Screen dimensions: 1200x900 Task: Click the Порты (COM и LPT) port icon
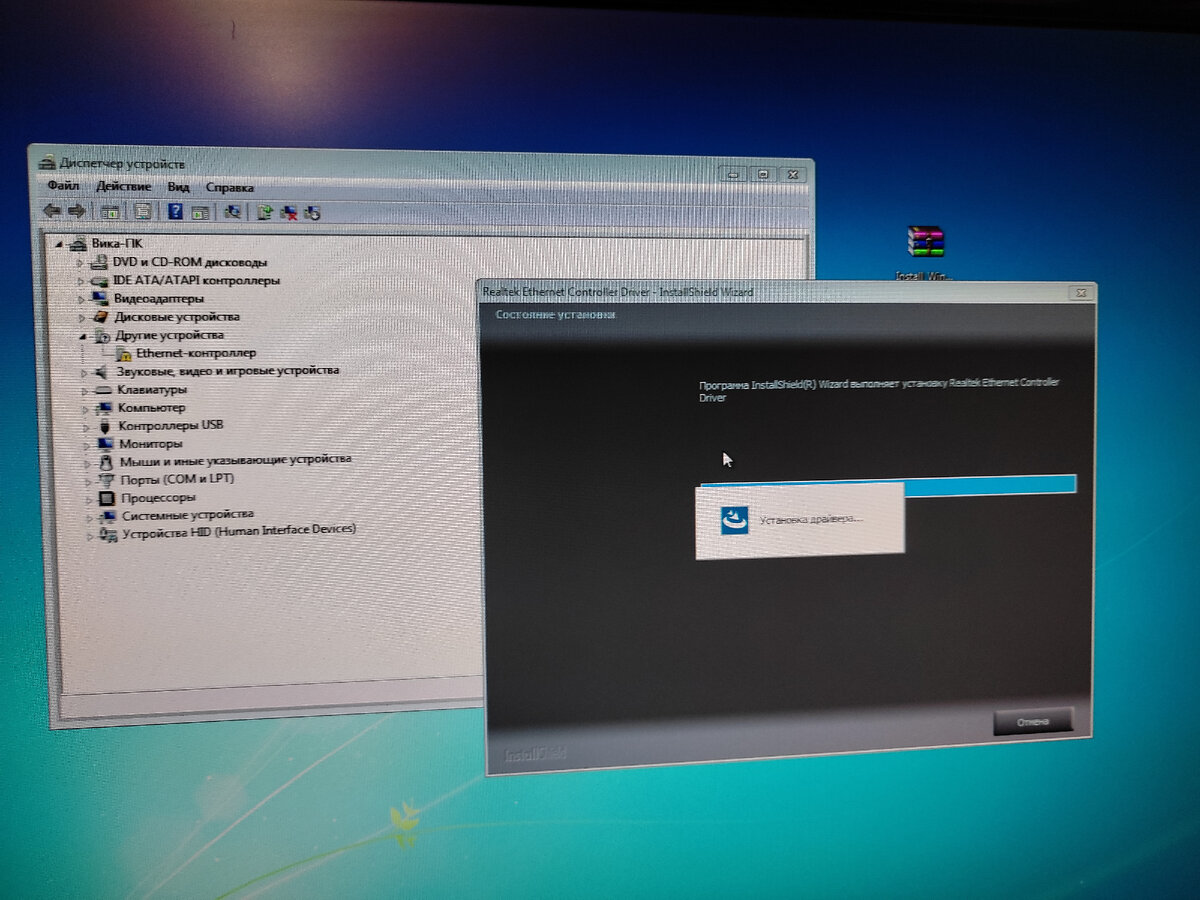(x=107, y=480)
